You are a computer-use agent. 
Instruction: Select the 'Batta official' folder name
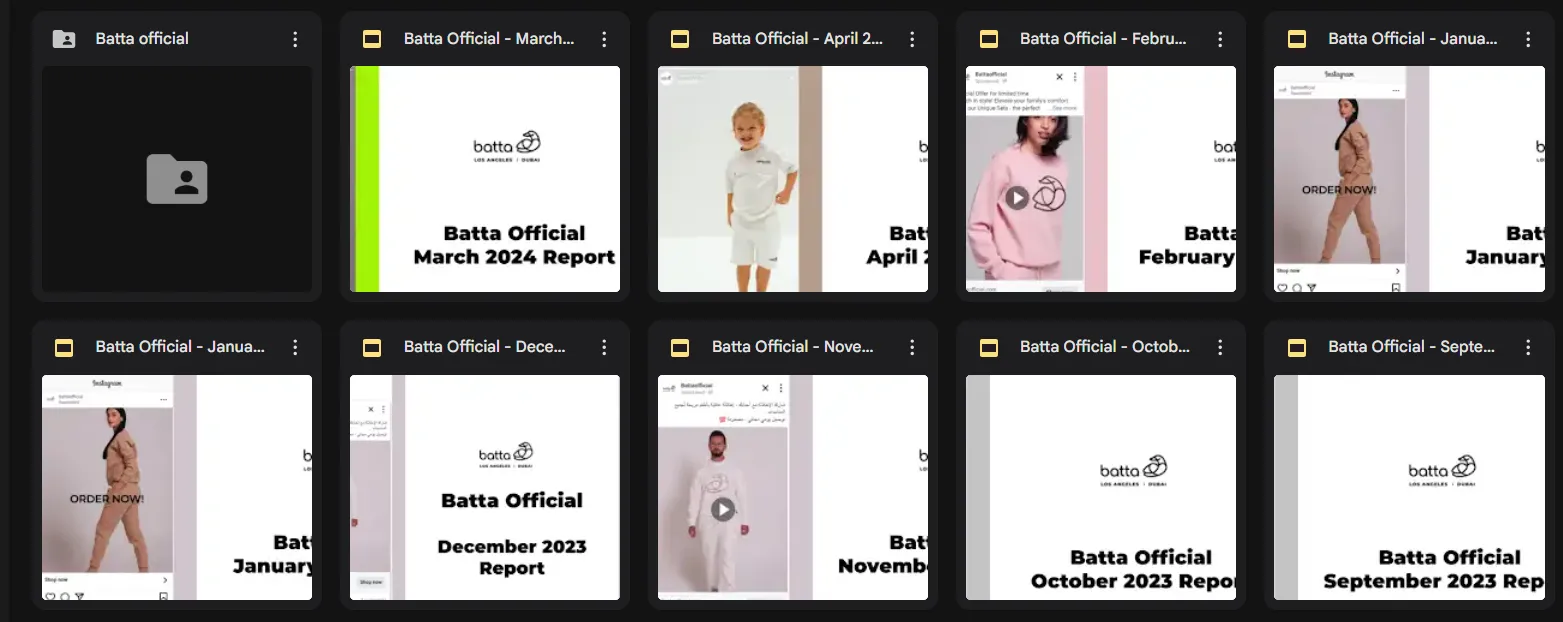(142, 39)
